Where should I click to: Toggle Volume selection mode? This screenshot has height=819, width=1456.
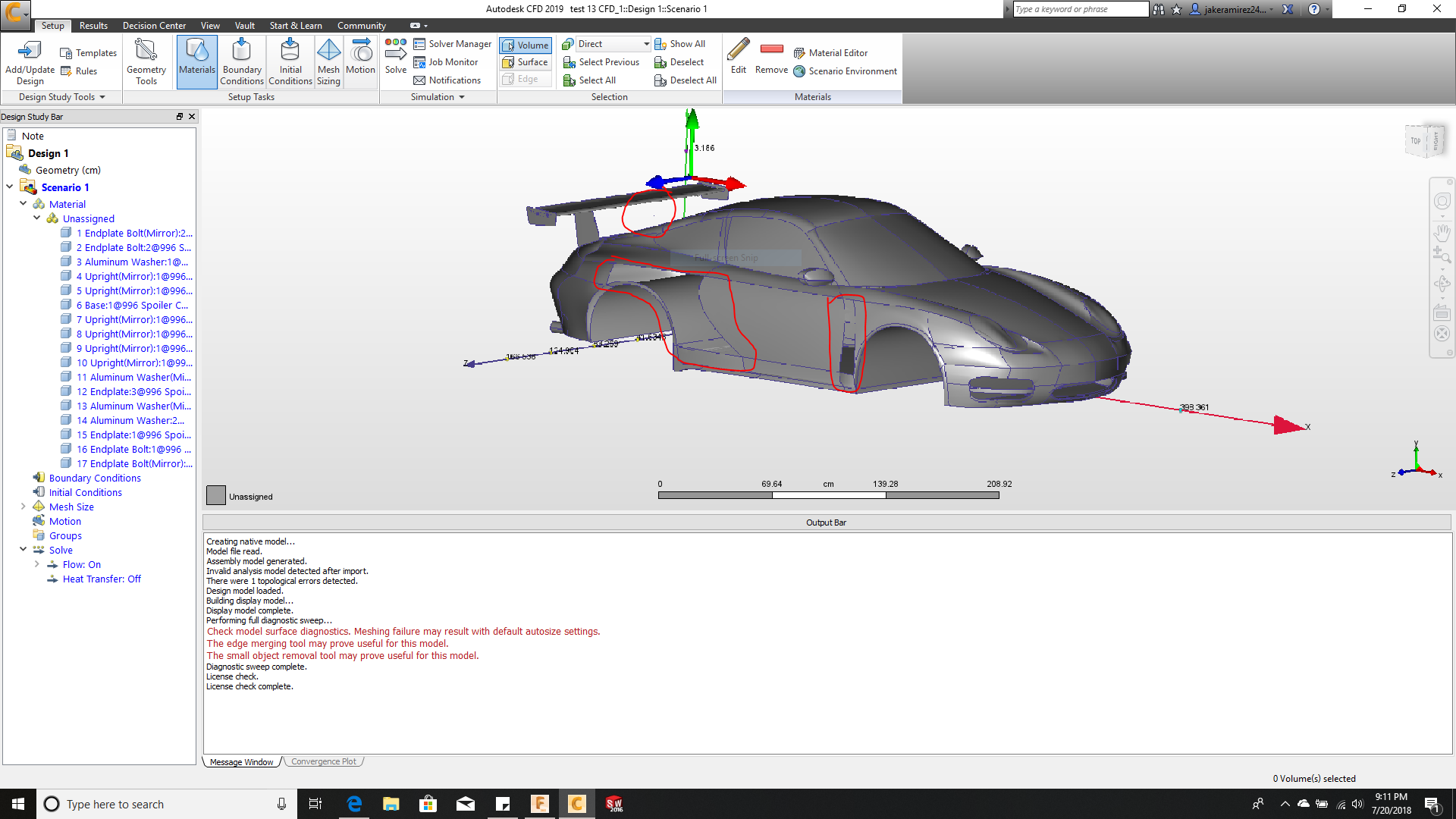click(525, 45)
